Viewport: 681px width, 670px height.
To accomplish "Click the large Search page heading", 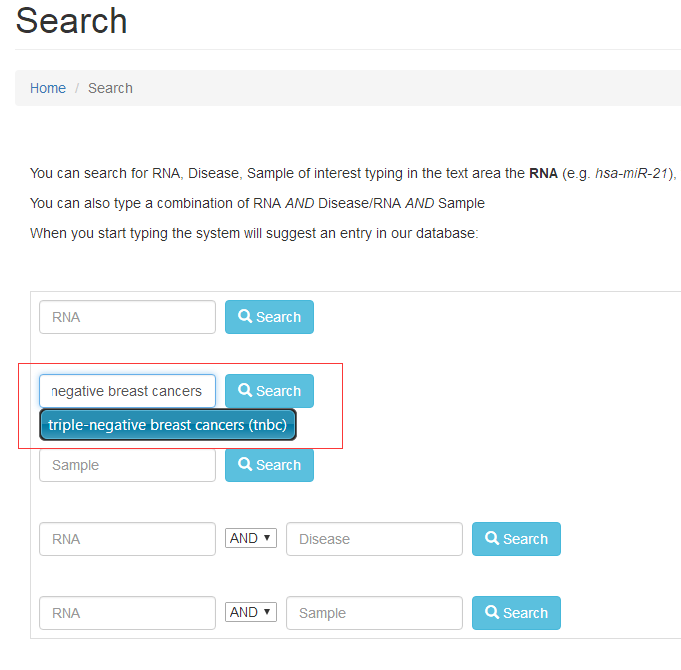I will (x=72, y=21).
